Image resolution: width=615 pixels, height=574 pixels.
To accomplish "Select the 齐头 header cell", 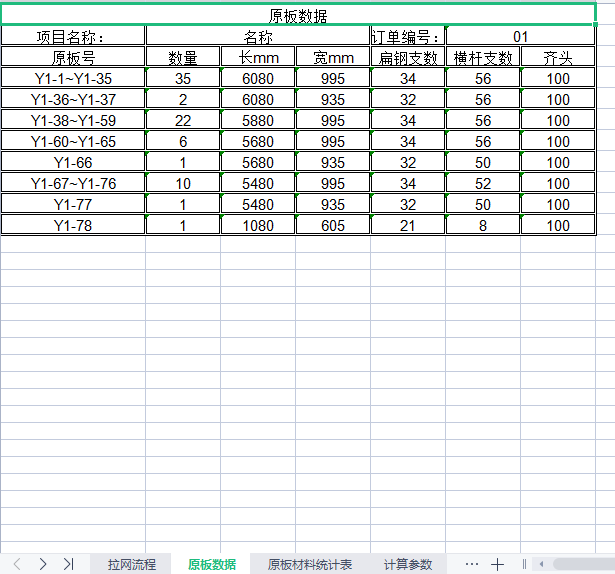I will pyautogui.click(x=558, y=57).
